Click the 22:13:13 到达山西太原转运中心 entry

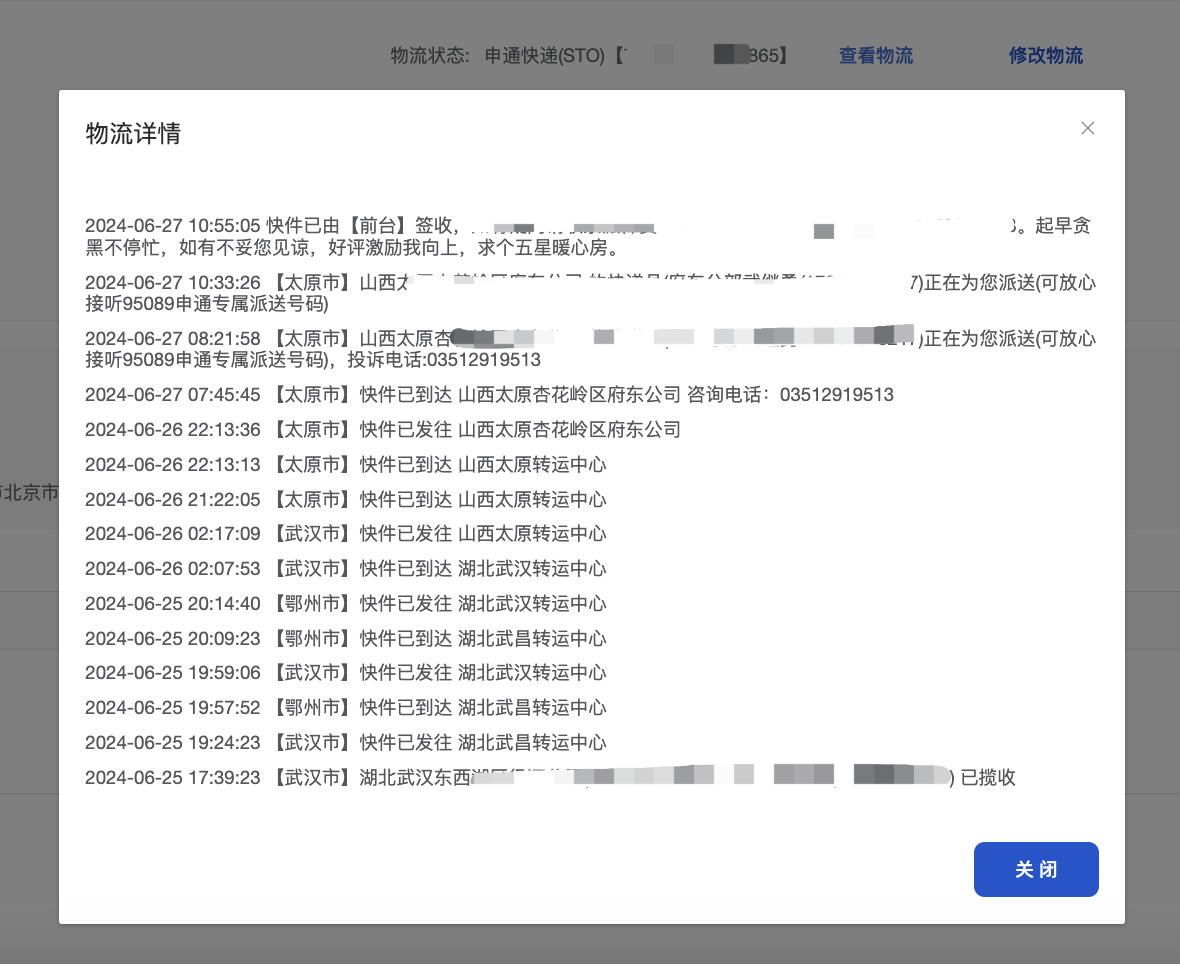point(345,465)
